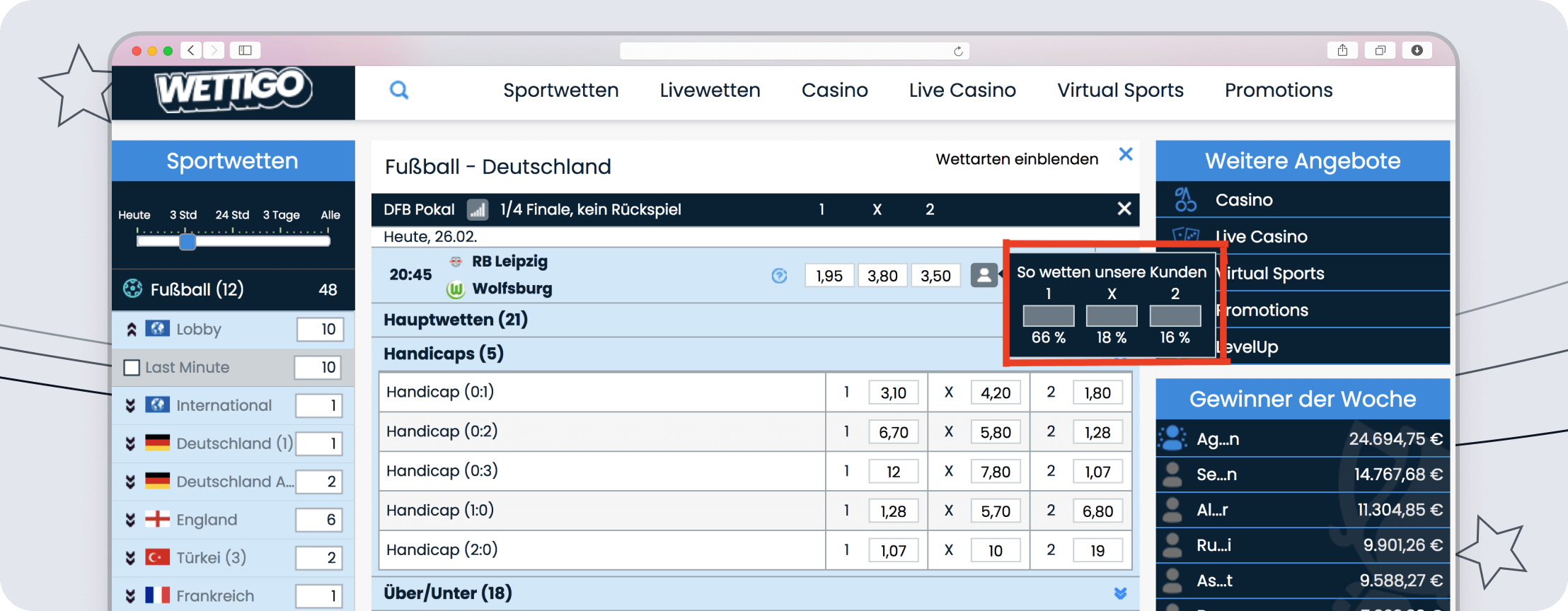This screenshot has height=611, width=1568.
Task: Click the Frankreich flag icon
Action: tap(157, 595)
